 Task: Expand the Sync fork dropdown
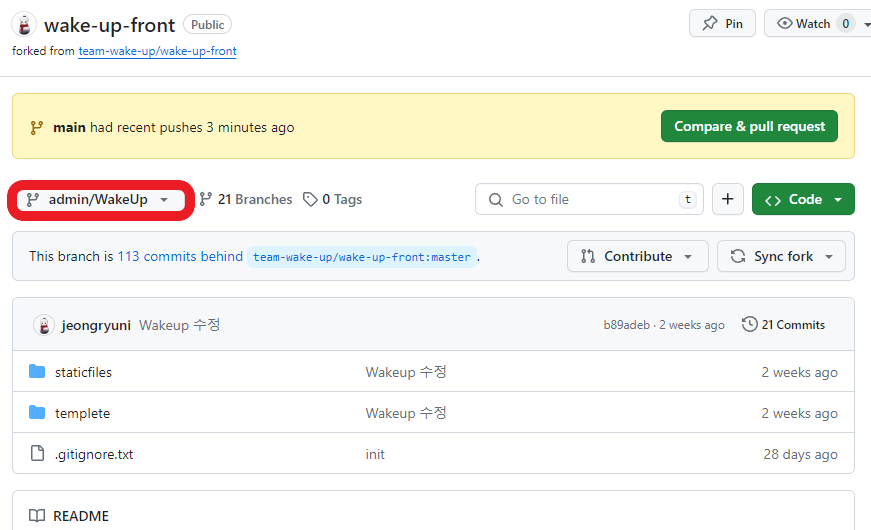point(781,256)
